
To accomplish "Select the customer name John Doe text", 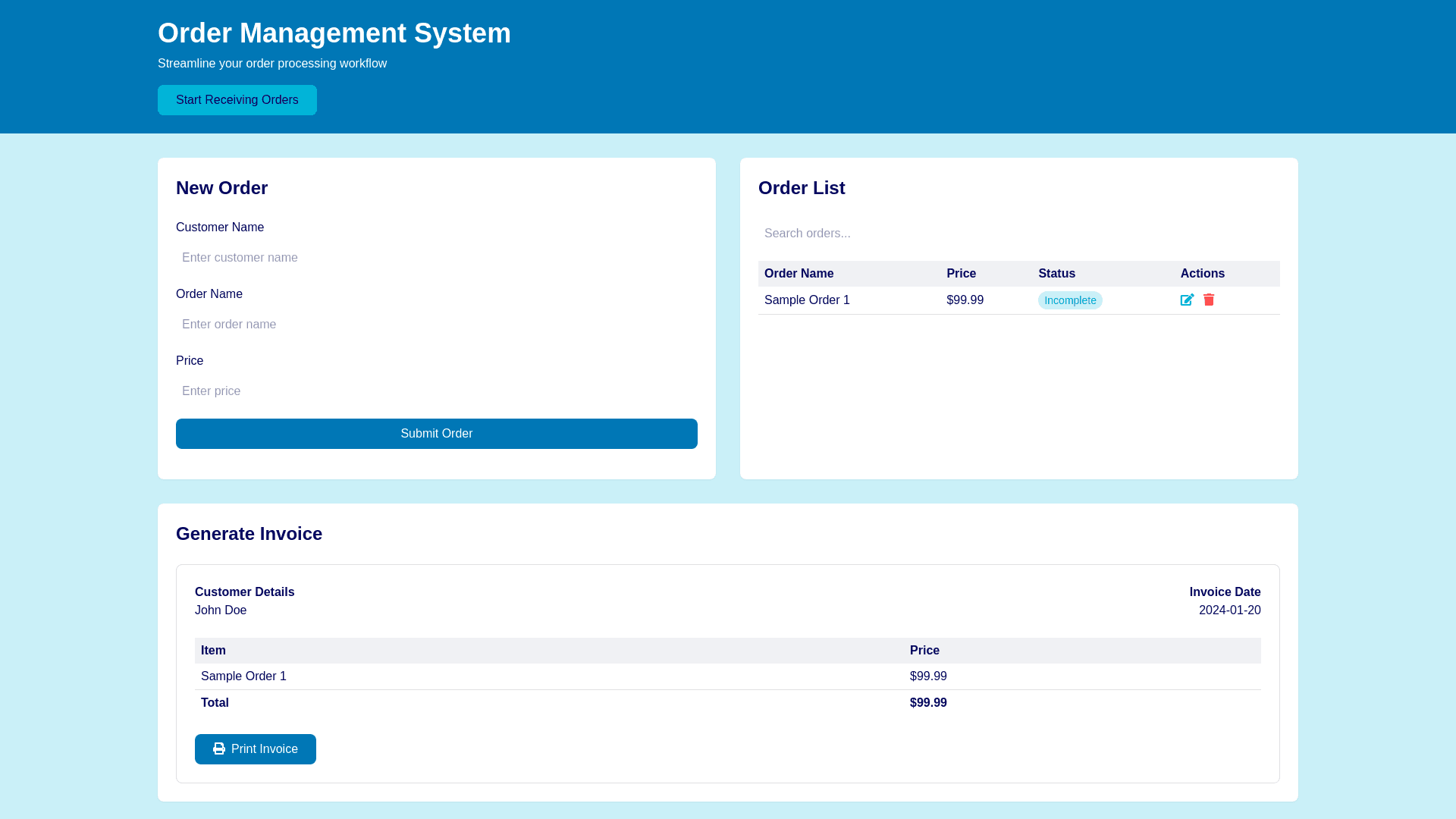I will [x=221, y=610].
